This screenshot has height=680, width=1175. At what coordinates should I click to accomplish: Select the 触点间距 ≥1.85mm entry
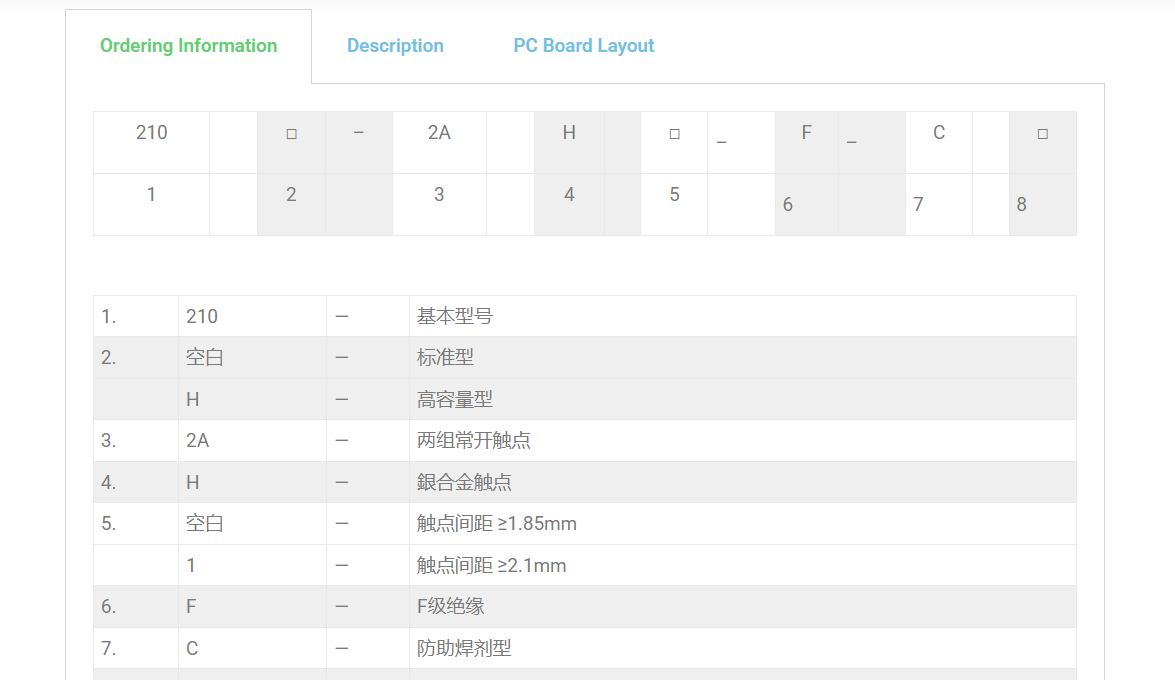497,524
